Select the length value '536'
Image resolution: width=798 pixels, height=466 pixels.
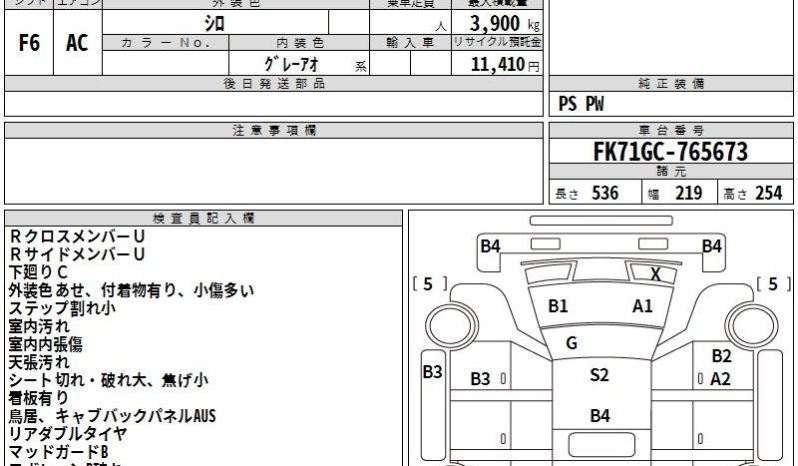tap(605, 193)
